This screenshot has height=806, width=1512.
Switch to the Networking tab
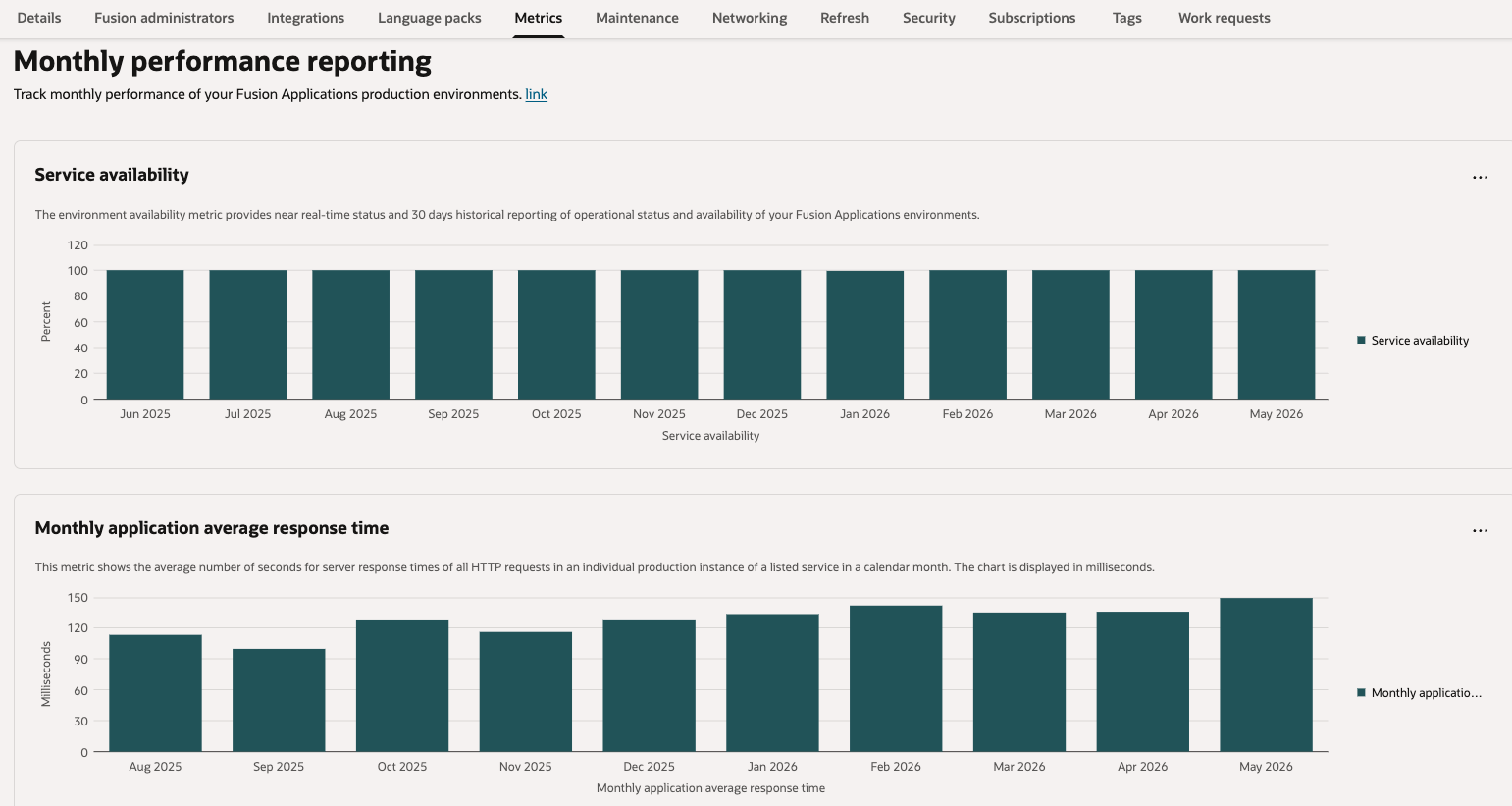point(750,18)
